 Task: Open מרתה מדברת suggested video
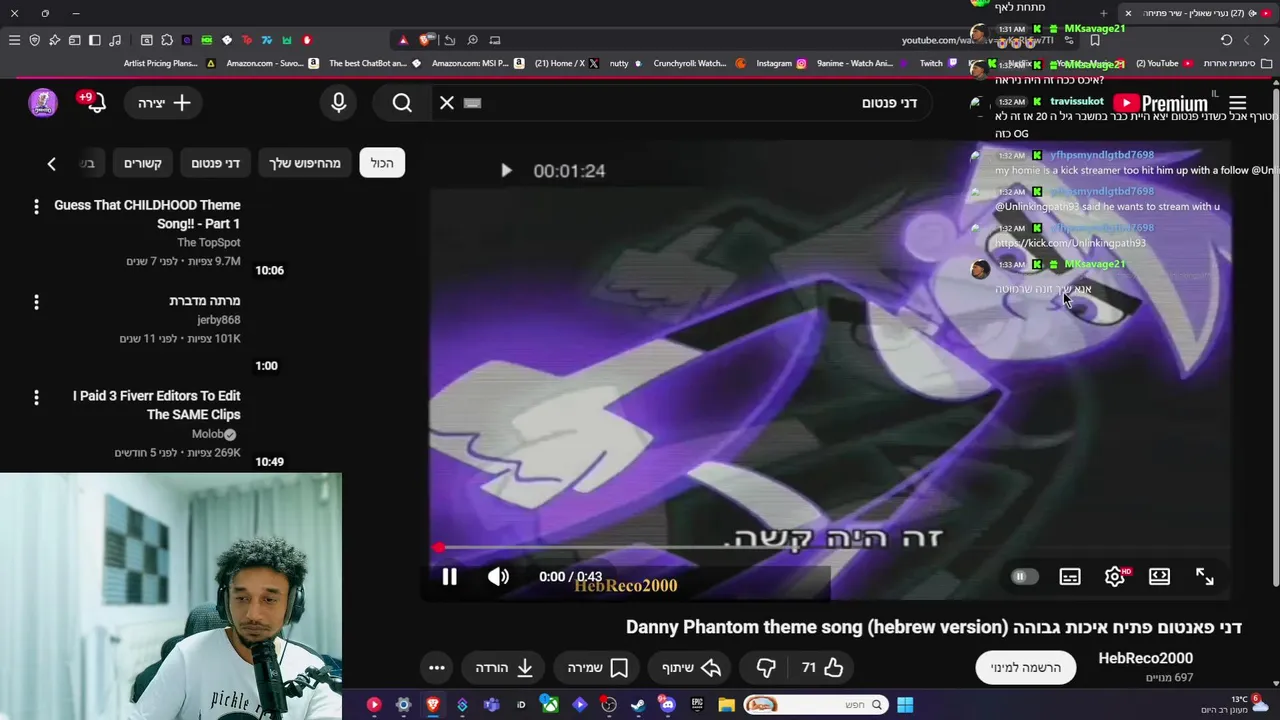[x=204, y=300]
